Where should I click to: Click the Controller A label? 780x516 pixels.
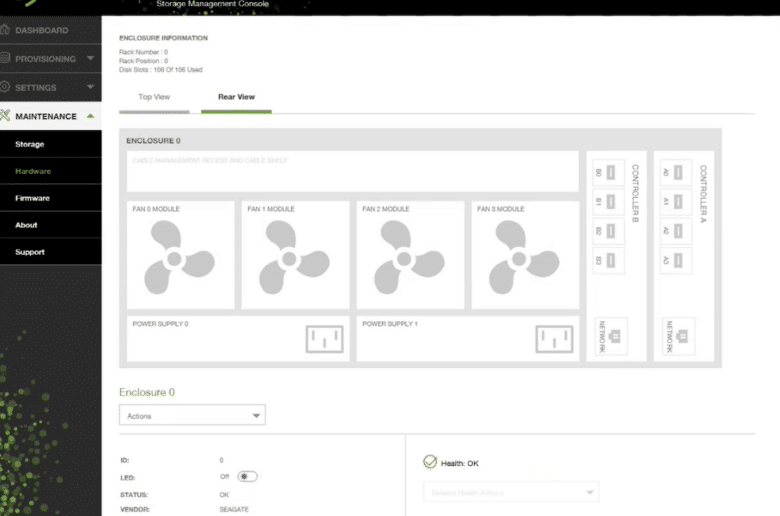coord(703,194)
